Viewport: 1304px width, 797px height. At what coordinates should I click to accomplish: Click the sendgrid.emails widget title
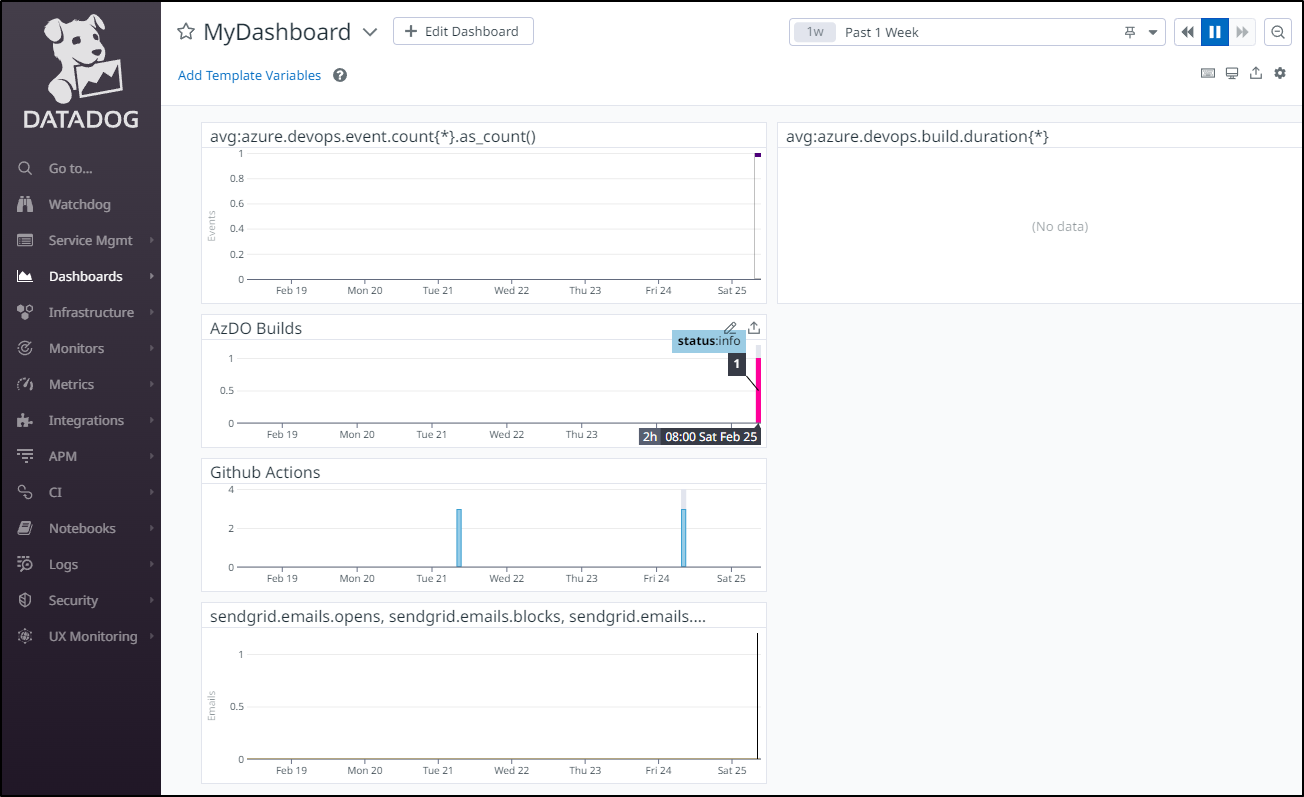pos(458,616)
